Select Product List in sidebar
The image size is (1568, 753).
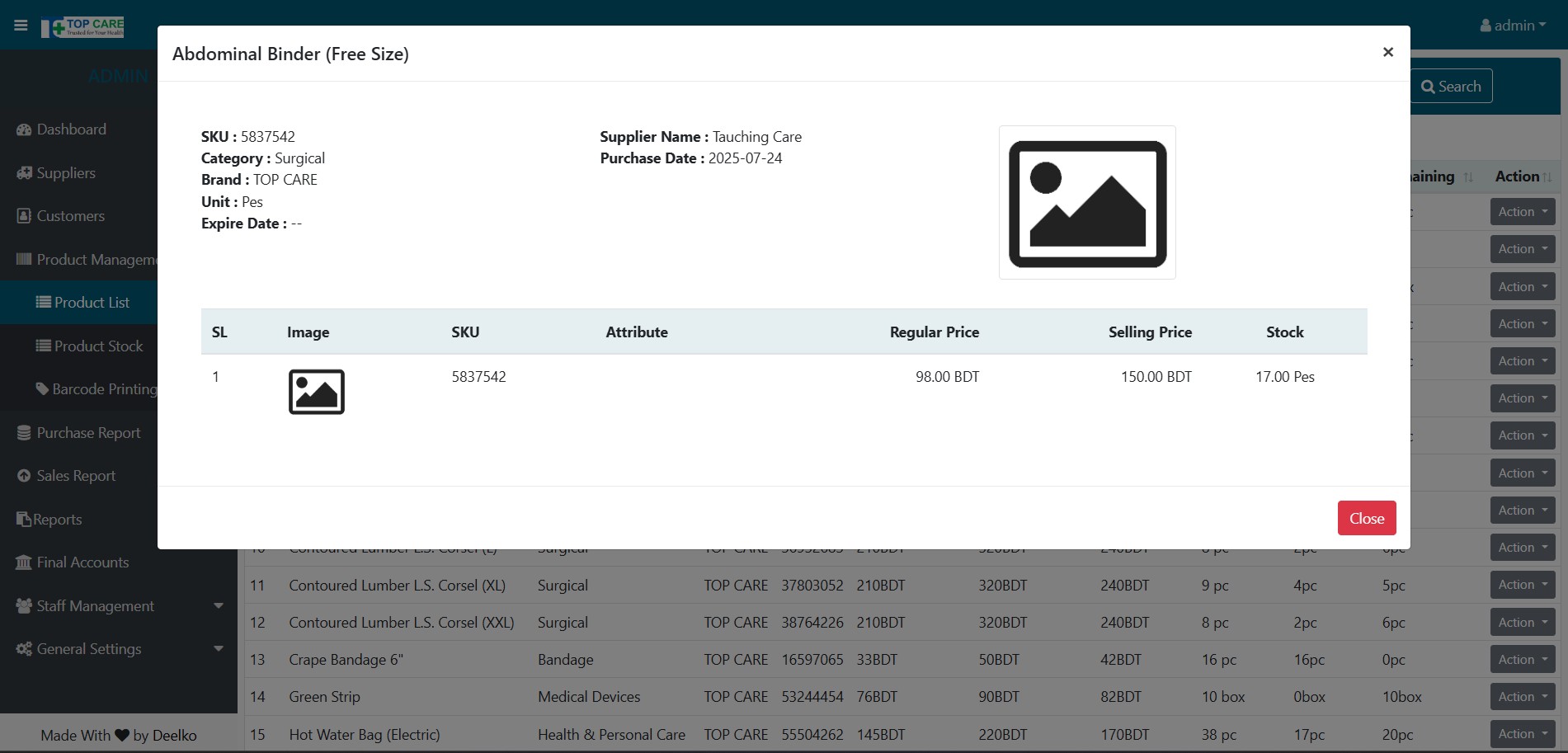point(92,303)
